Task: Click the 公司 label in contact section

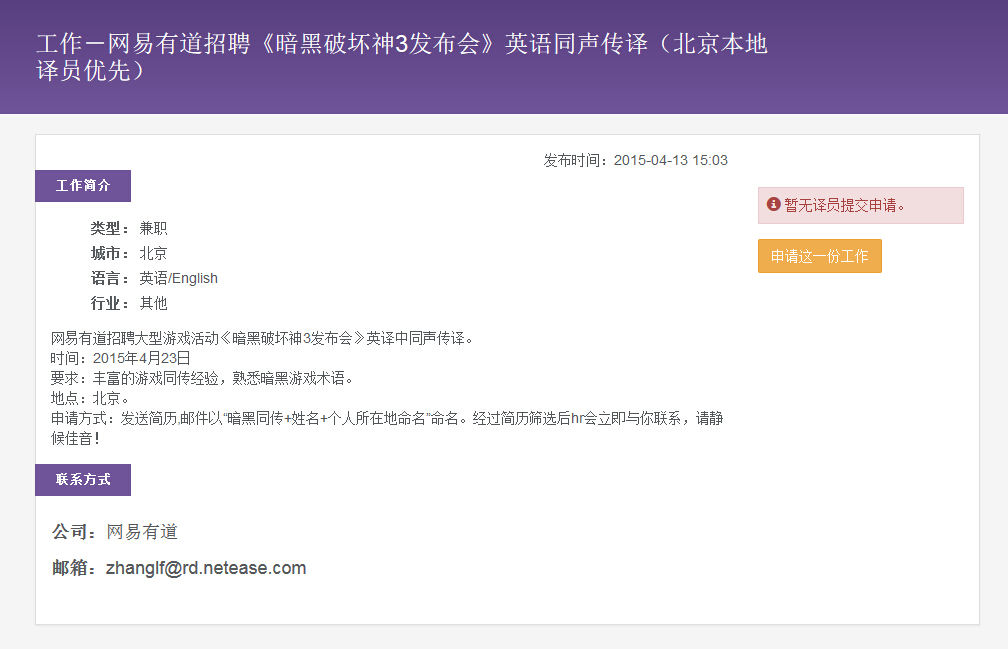Action: point(74,532)
